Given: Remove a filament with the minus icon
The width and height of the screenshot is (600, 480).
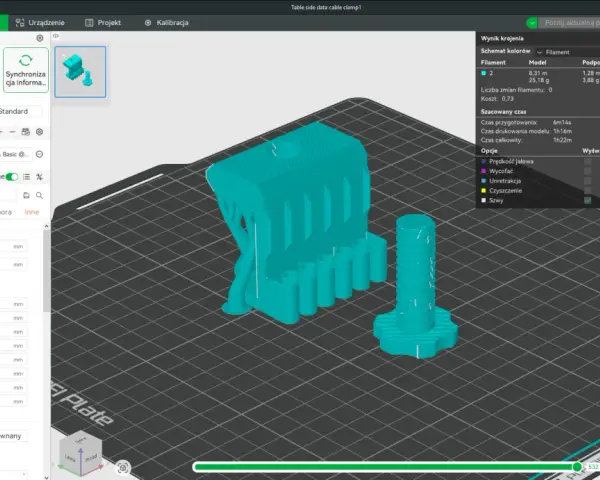Looking at the screenshot, I should [x=12, y=132].
